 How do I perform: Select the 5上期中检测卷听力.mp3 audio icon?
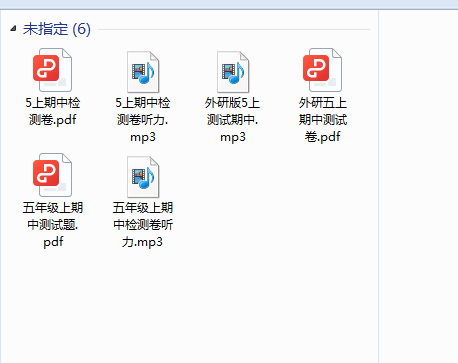(143, 72)
